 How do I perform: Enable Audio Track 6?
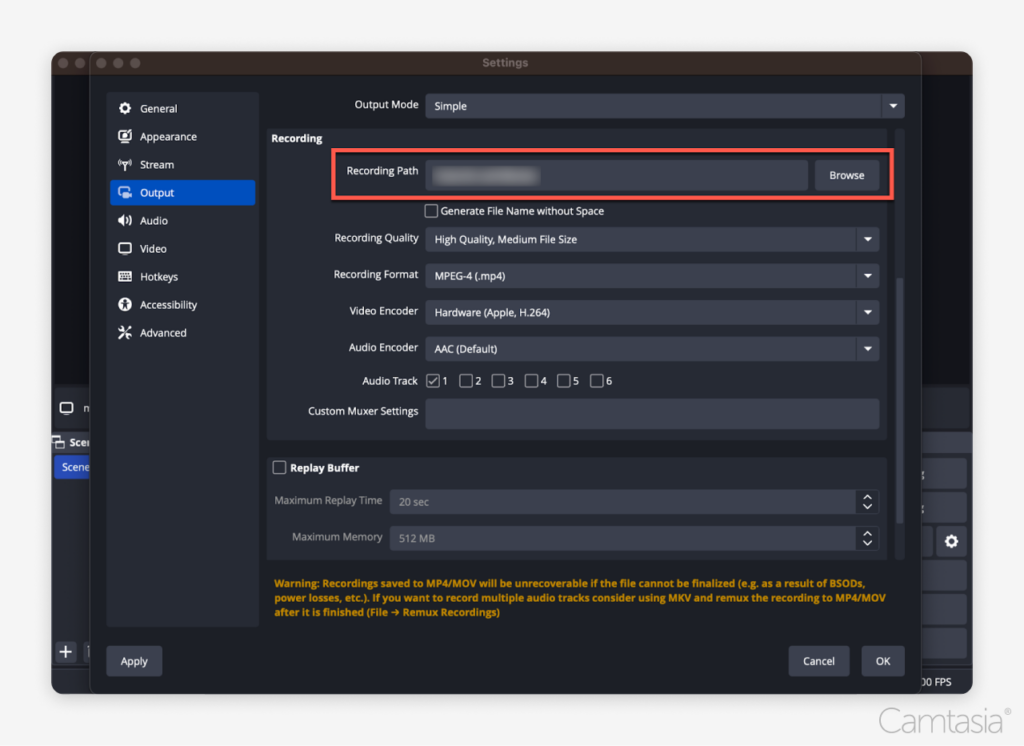[596, 381]
